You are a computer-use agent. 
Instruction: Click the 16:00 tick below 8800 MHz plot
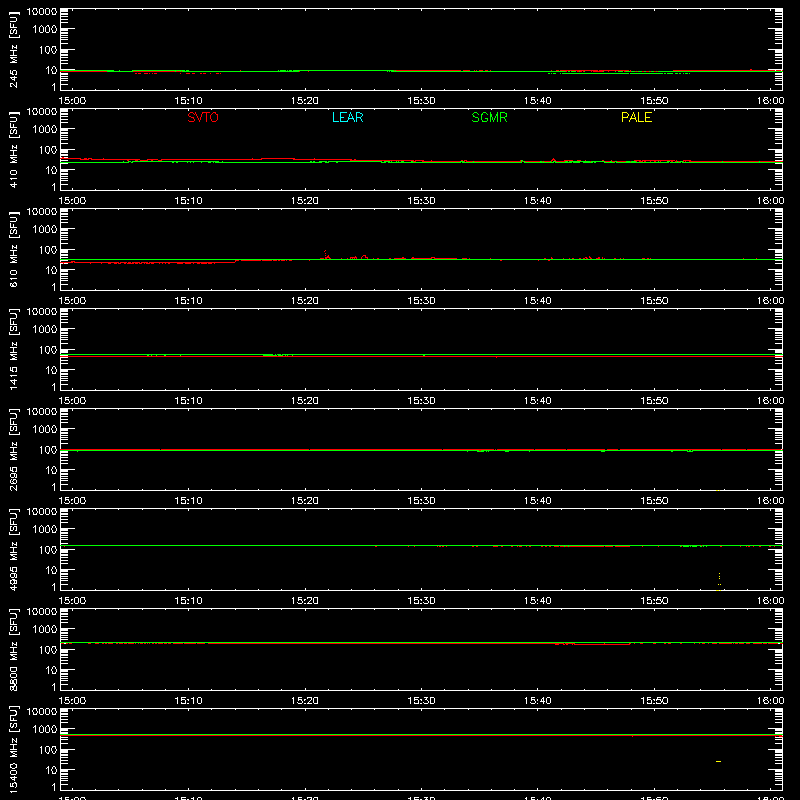(x=770, y=701)
